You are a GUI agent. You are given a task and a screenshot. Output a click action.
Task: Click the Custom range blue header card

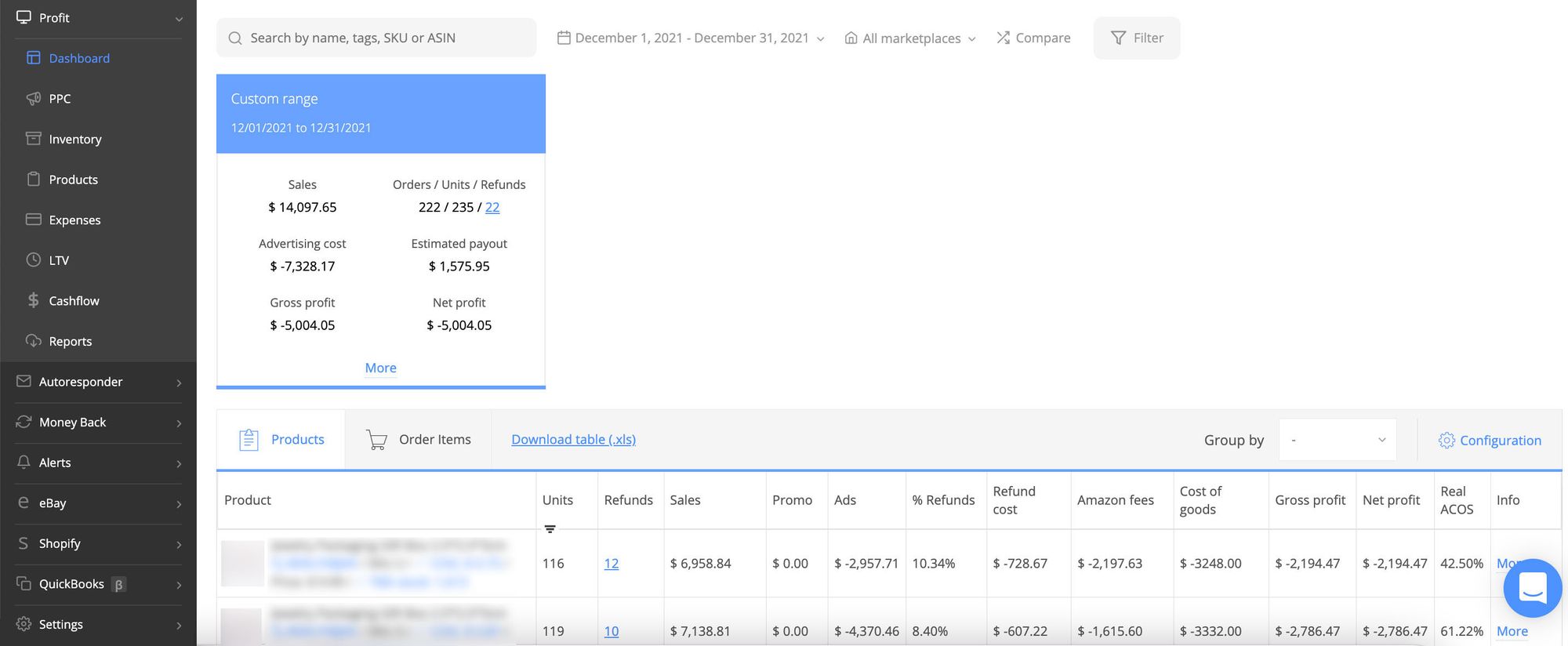click(x=381, y=114)
